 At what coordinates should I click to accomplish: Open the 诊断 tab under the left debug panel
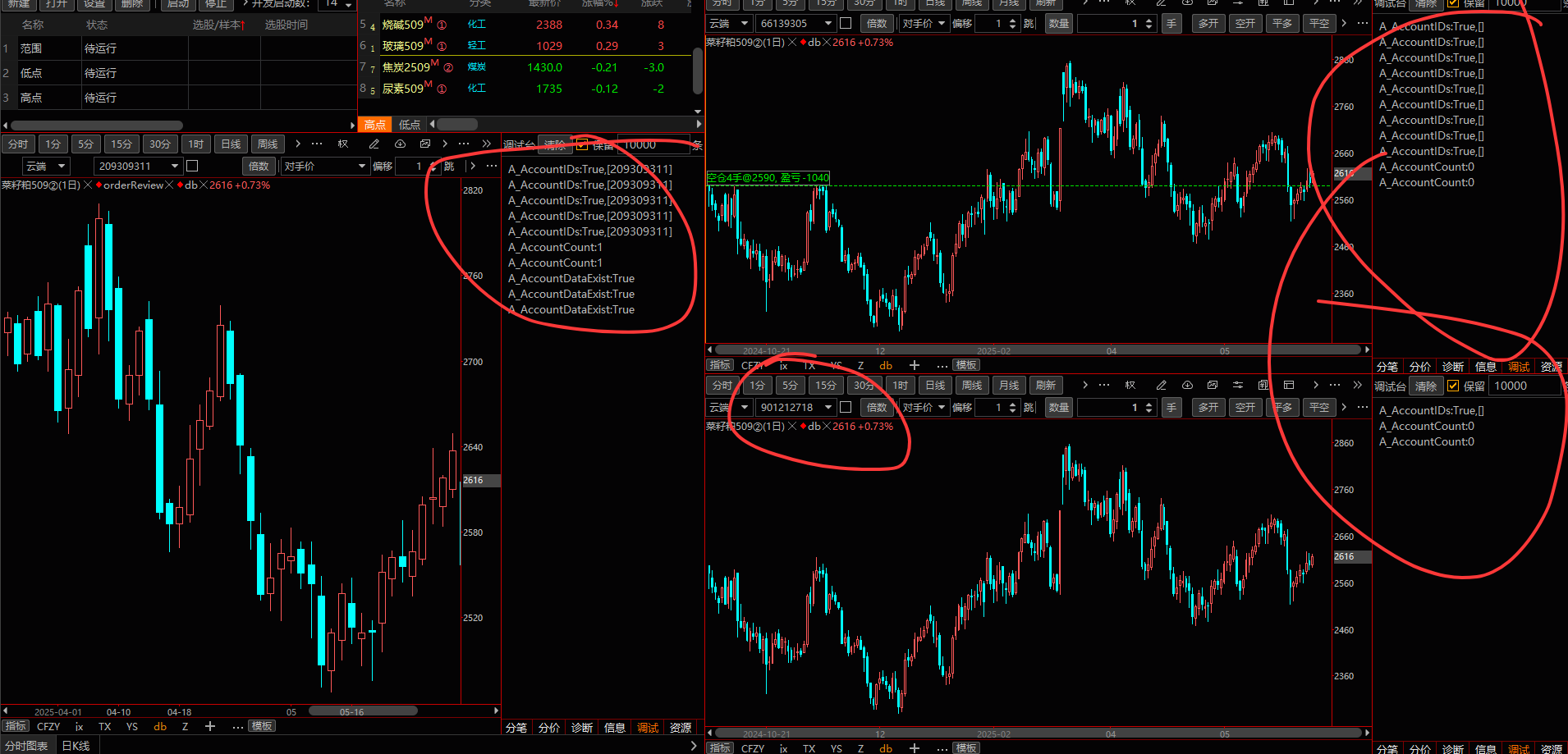pos(582,728)
